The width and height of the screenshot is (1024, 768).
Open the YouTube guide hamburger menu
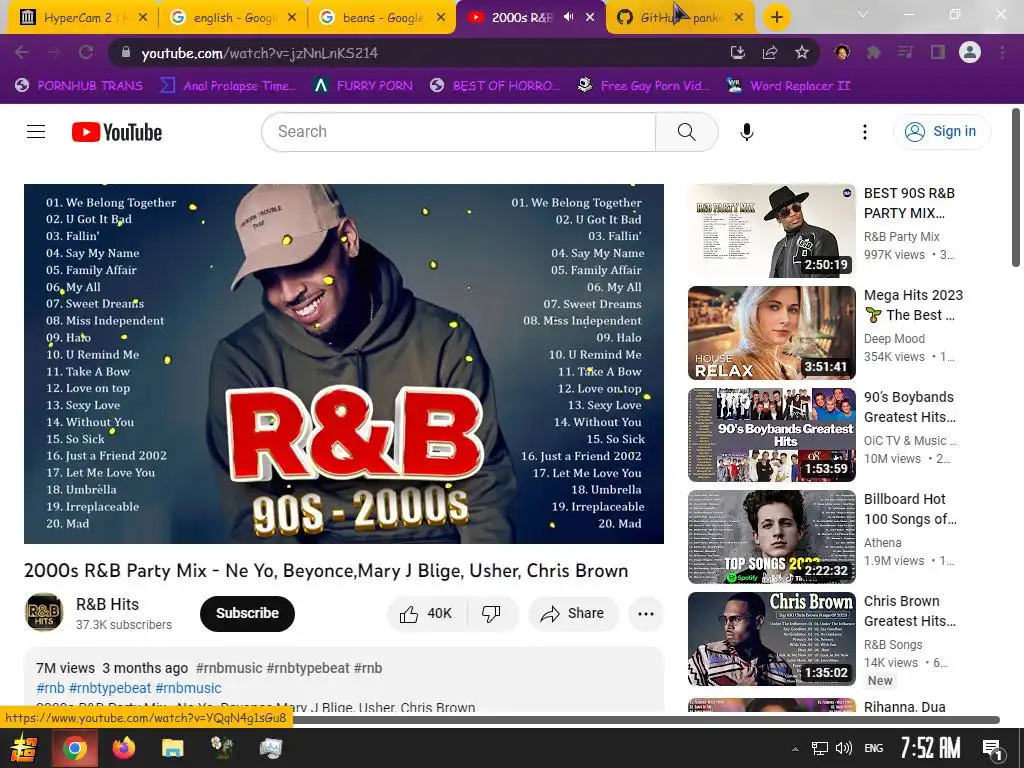(x=36, y=132)
